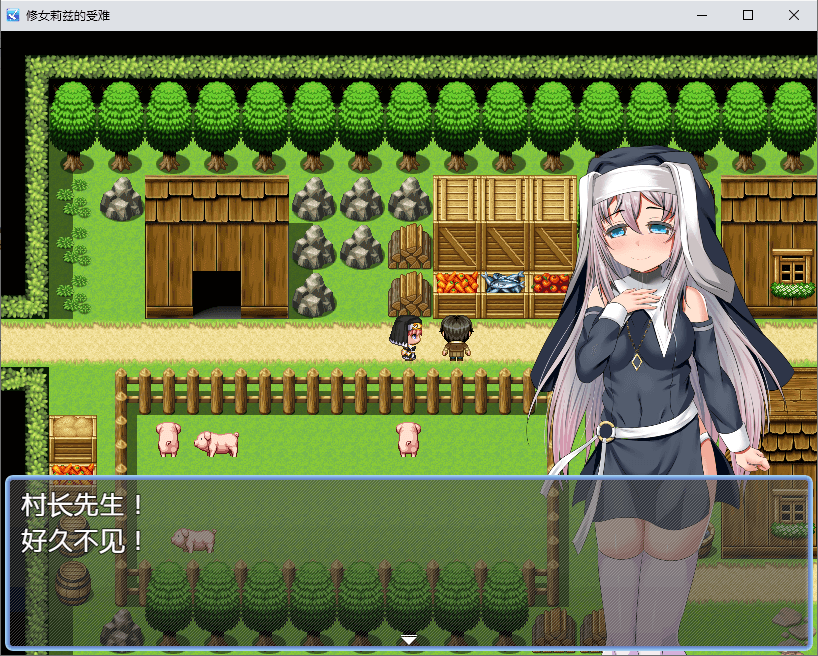The width and height of the screenshot is (818, 656).
Task: Click the game app icon in title bar
Action: (x=13, y=15)
